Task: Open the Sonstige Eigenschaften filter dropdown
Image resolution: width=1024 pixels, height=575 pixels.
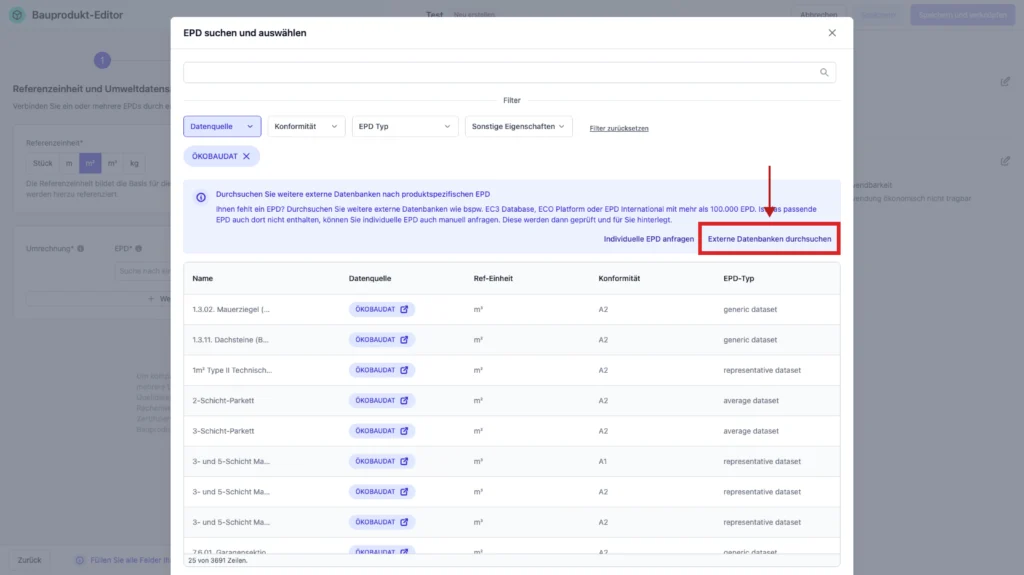Action: (x=519, y=126)
